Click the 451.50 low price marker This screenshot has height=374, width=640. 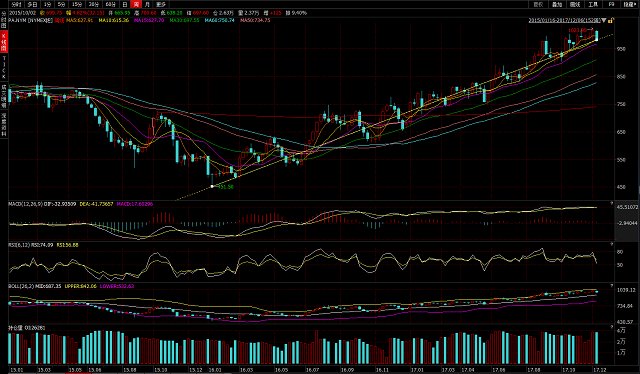coord(225,187)
